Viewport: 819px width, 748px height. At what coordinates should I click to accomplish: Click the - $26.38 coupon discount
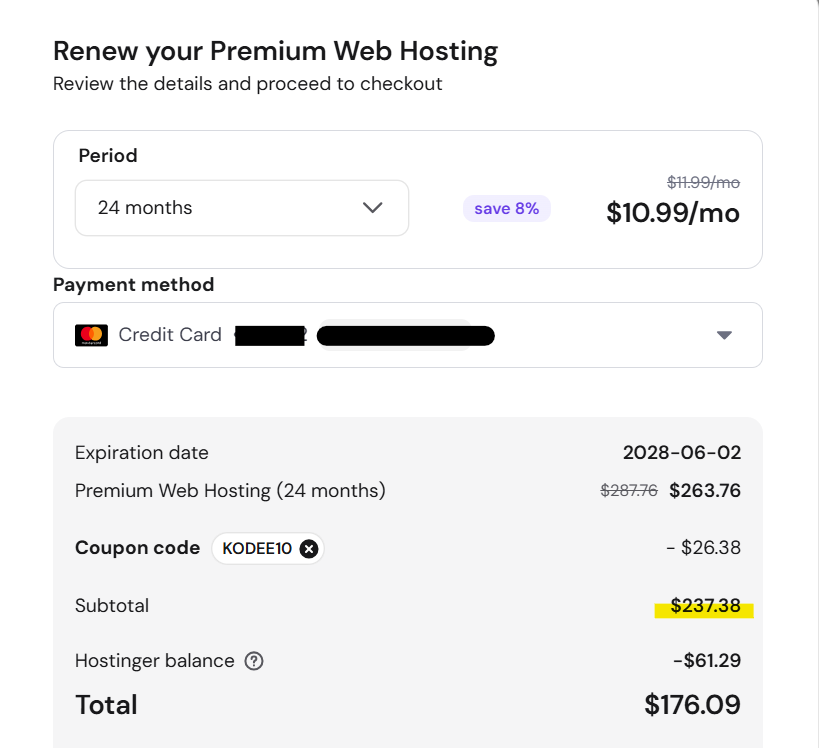click(x=703, y=548)
